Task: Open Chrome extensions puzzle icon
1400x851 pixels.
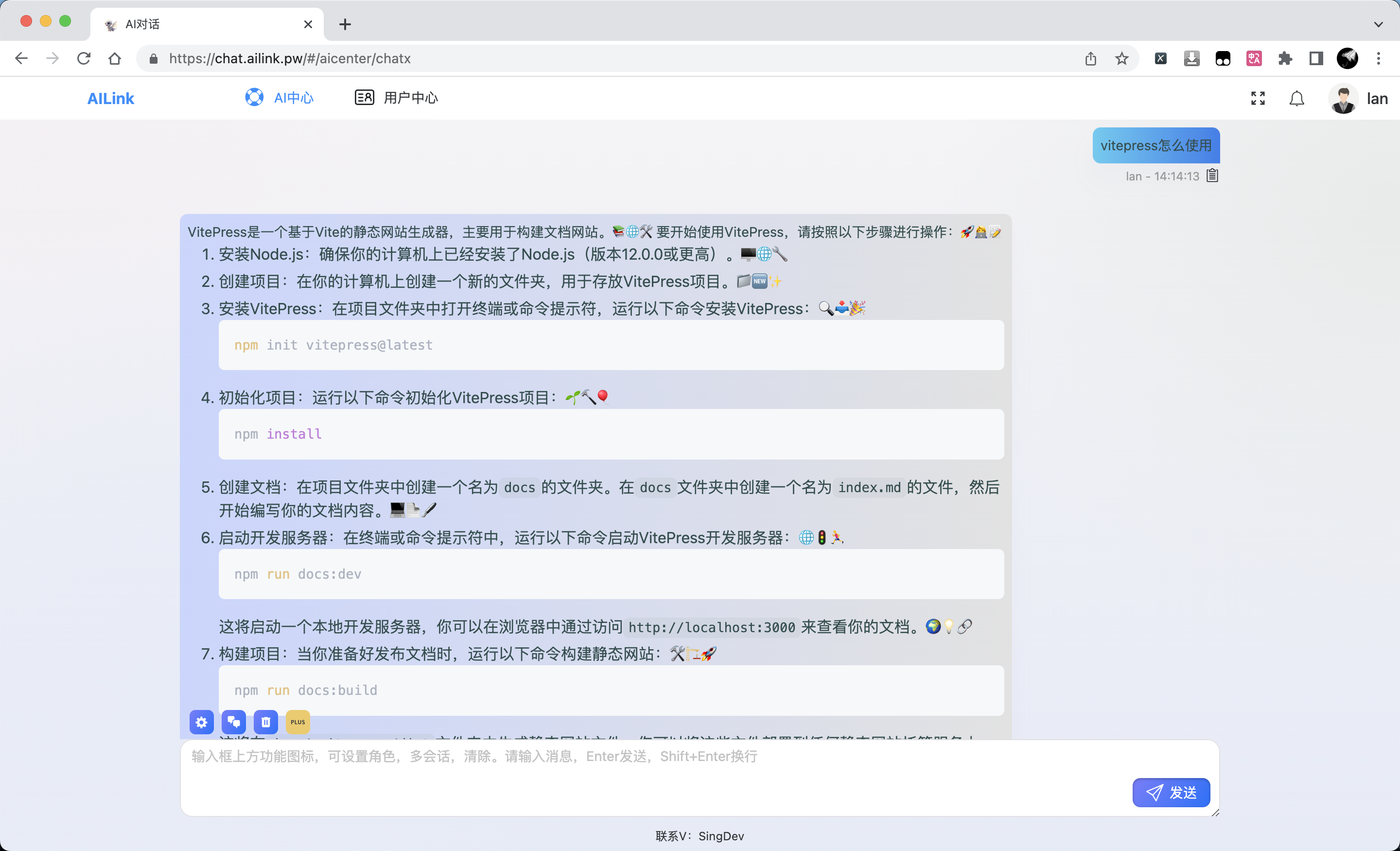Action: point(1285,58)
